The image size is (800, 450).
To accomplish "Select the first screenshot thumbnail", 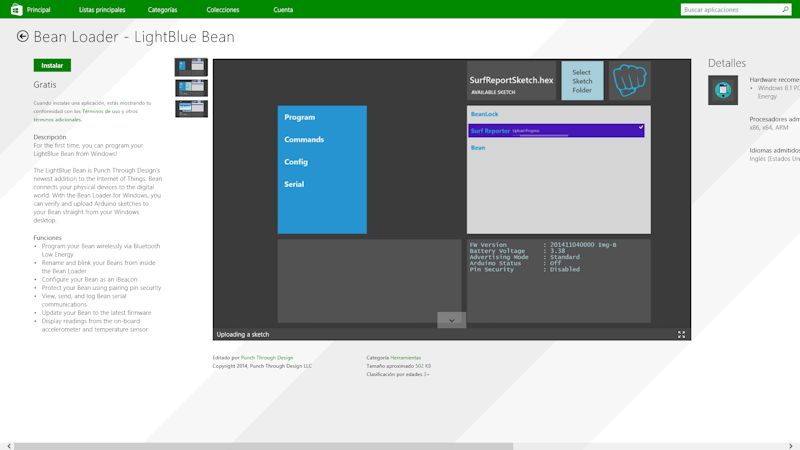I will coord(191,67).
